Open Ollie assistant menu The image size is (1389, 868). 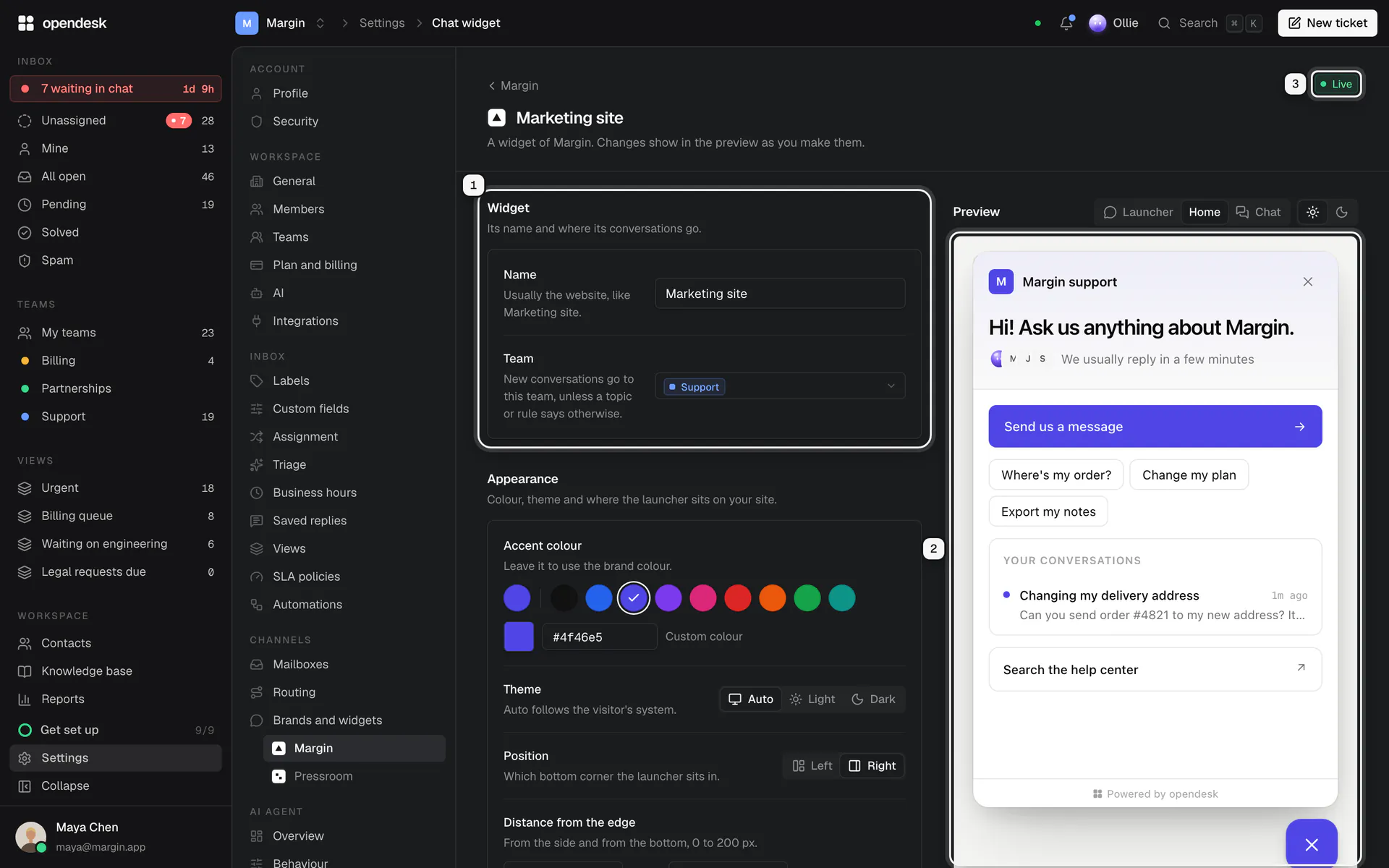coord(1113,23)
